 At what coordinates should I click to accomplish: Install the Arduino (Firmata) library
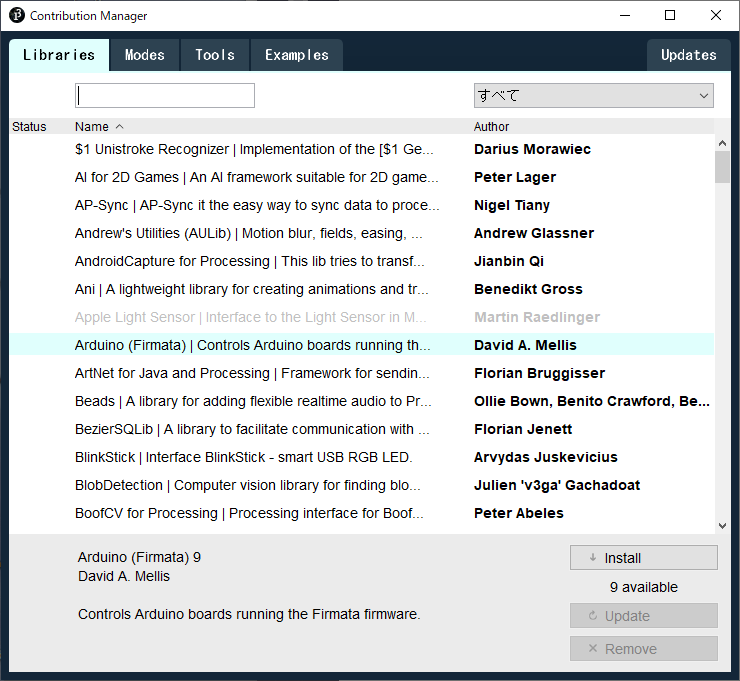[x=644, y=558]
